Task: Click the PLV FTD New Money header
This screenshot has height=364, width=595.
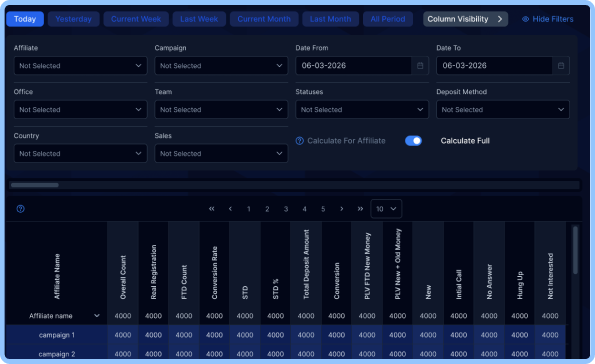Action: pos(367,266)
